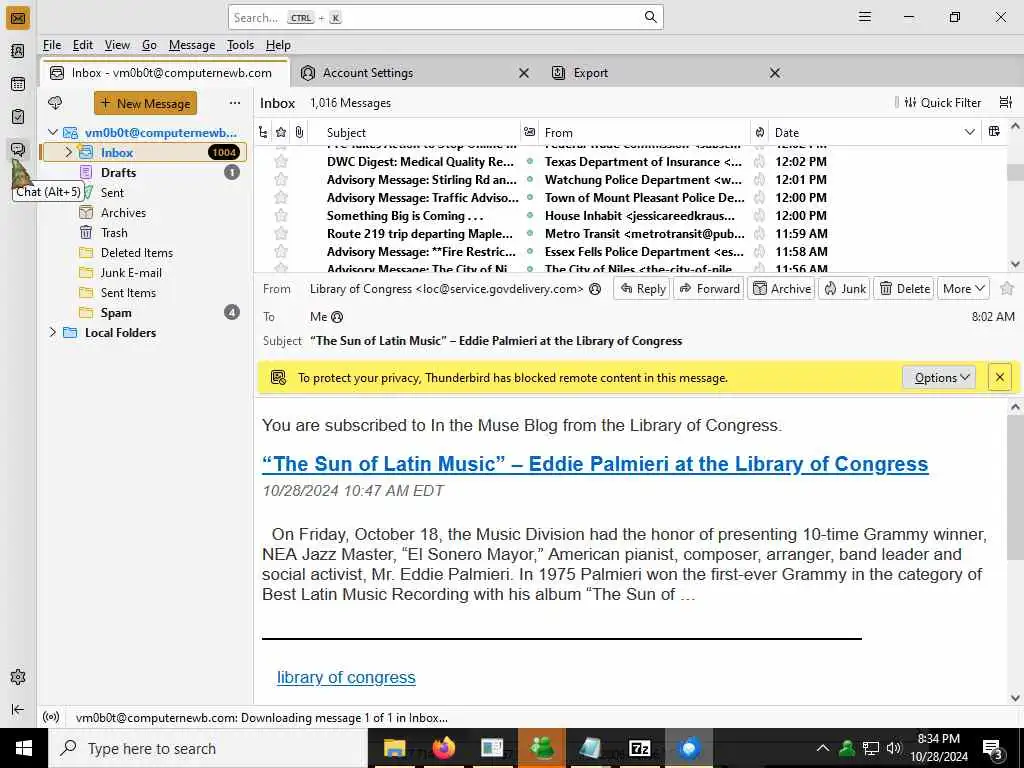The image size is (1024, 768).
Task: Sort by starred column header
Action: [281, 132]
